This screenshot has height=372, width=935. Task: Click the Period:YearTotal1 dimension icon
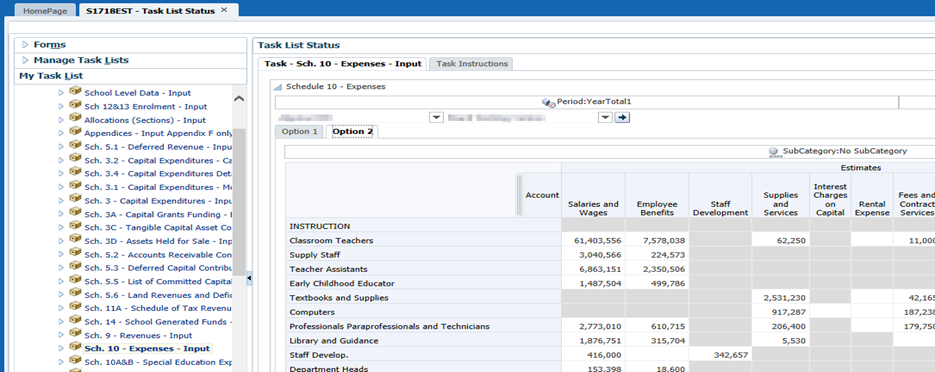(x=549, y=103)
